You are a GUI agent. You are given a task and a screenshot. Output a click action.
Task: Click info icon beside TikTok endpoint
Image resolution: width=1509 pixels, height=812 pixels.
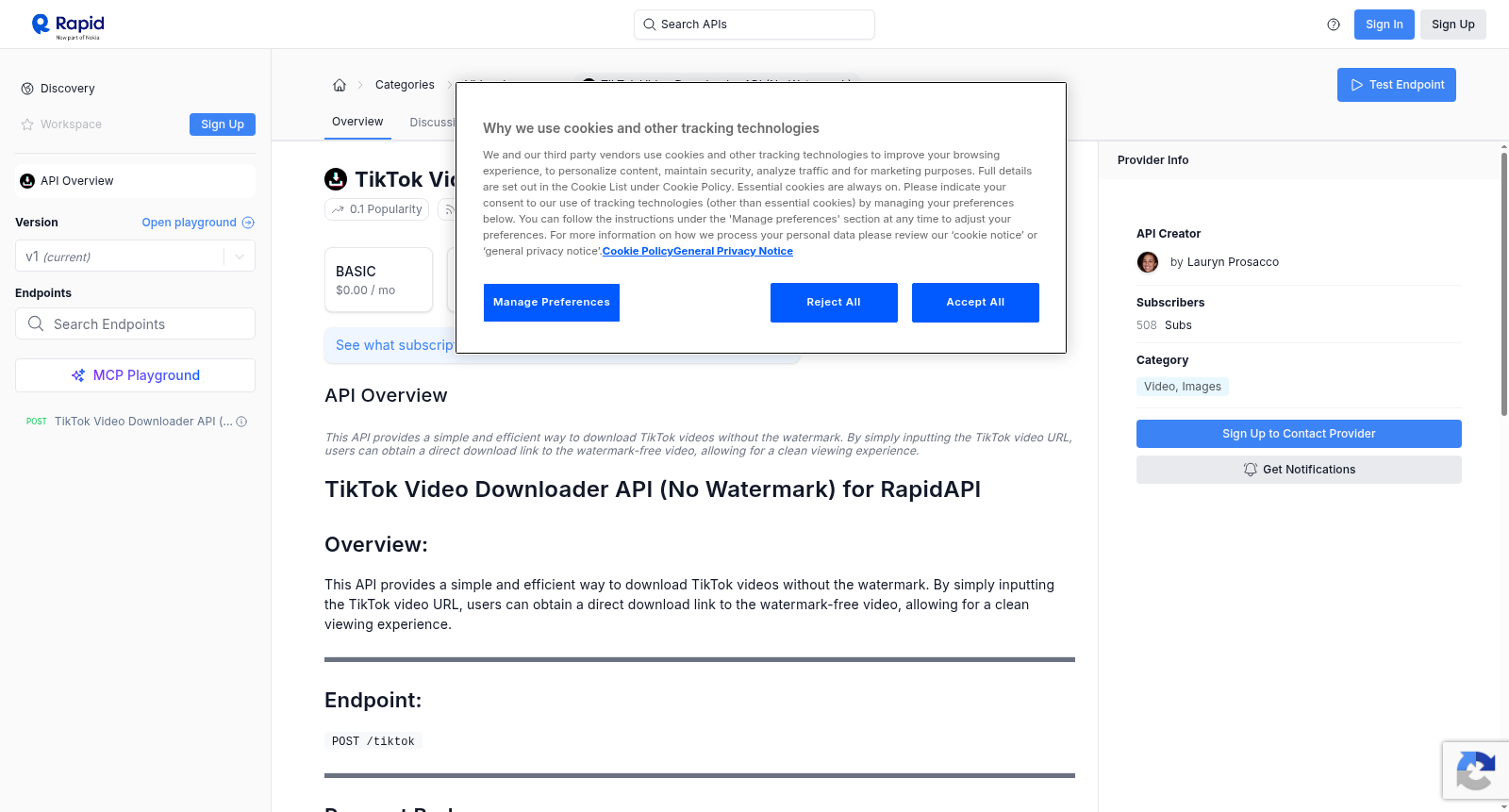click(241, 422)
